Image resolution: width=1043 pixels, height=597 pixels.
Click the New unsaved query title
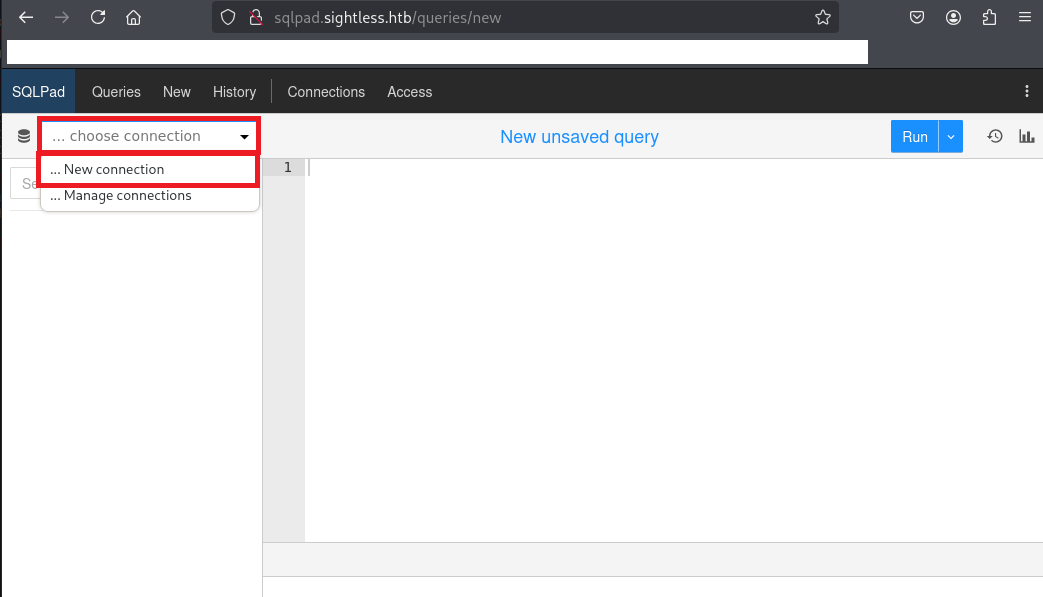coord(579,137)
